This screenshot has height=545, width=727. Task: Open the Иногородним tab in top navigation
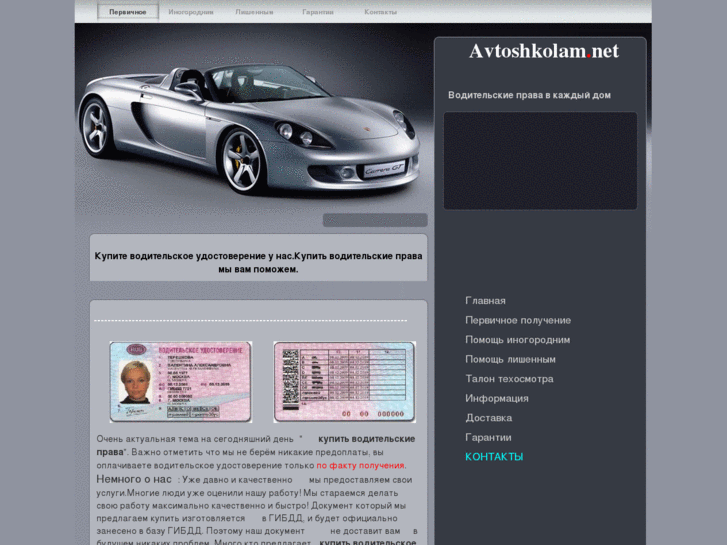pos(191,12)
